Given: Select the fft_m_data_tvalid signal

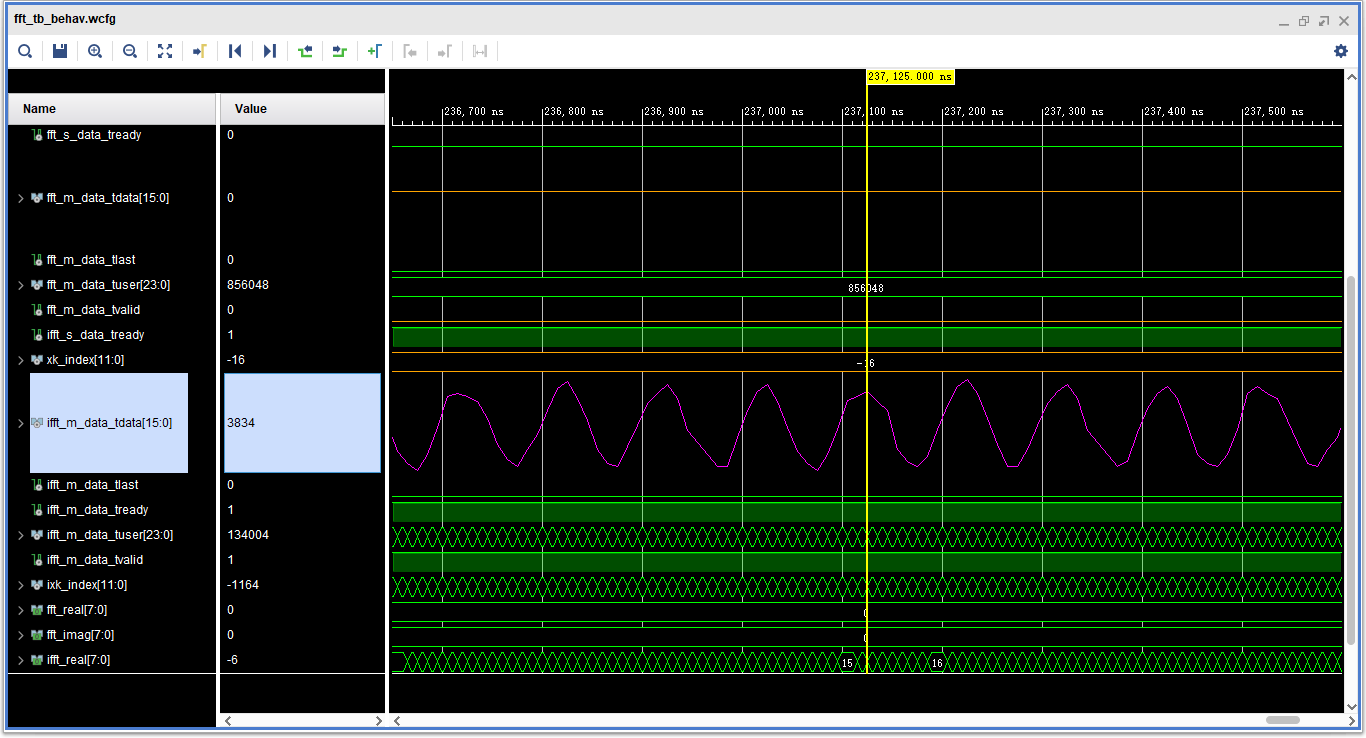Looking at the screenshot, I should 93,310.
